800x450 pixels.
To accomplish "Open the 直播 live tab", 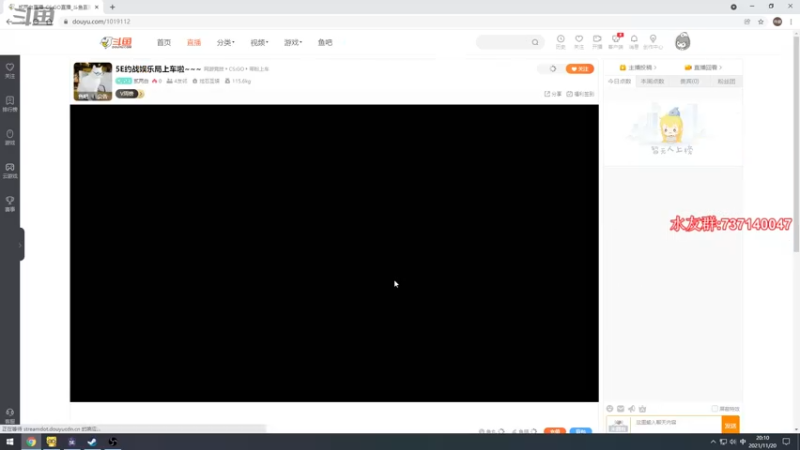I will [194, 43].
